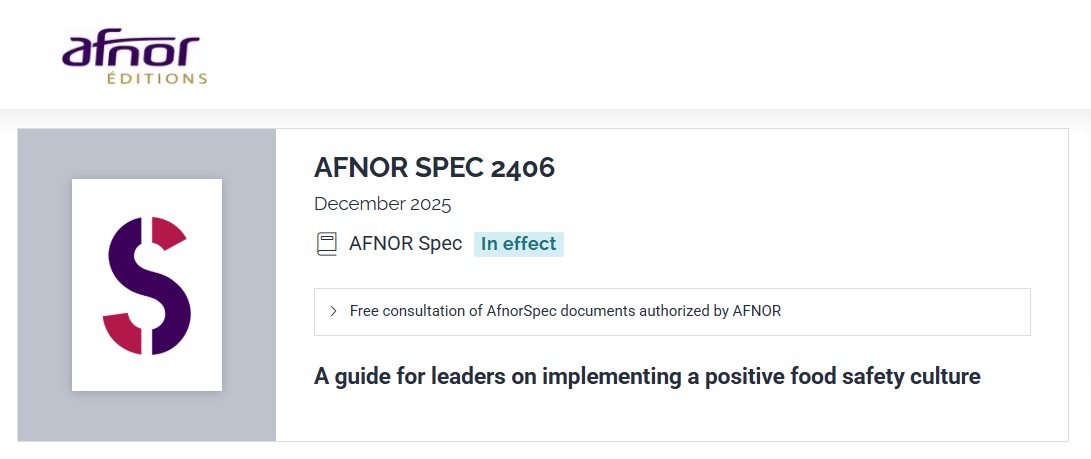Click the gold ÉDITIONS text under the logo
The image size is (1091, 459).
click(156, 79)
